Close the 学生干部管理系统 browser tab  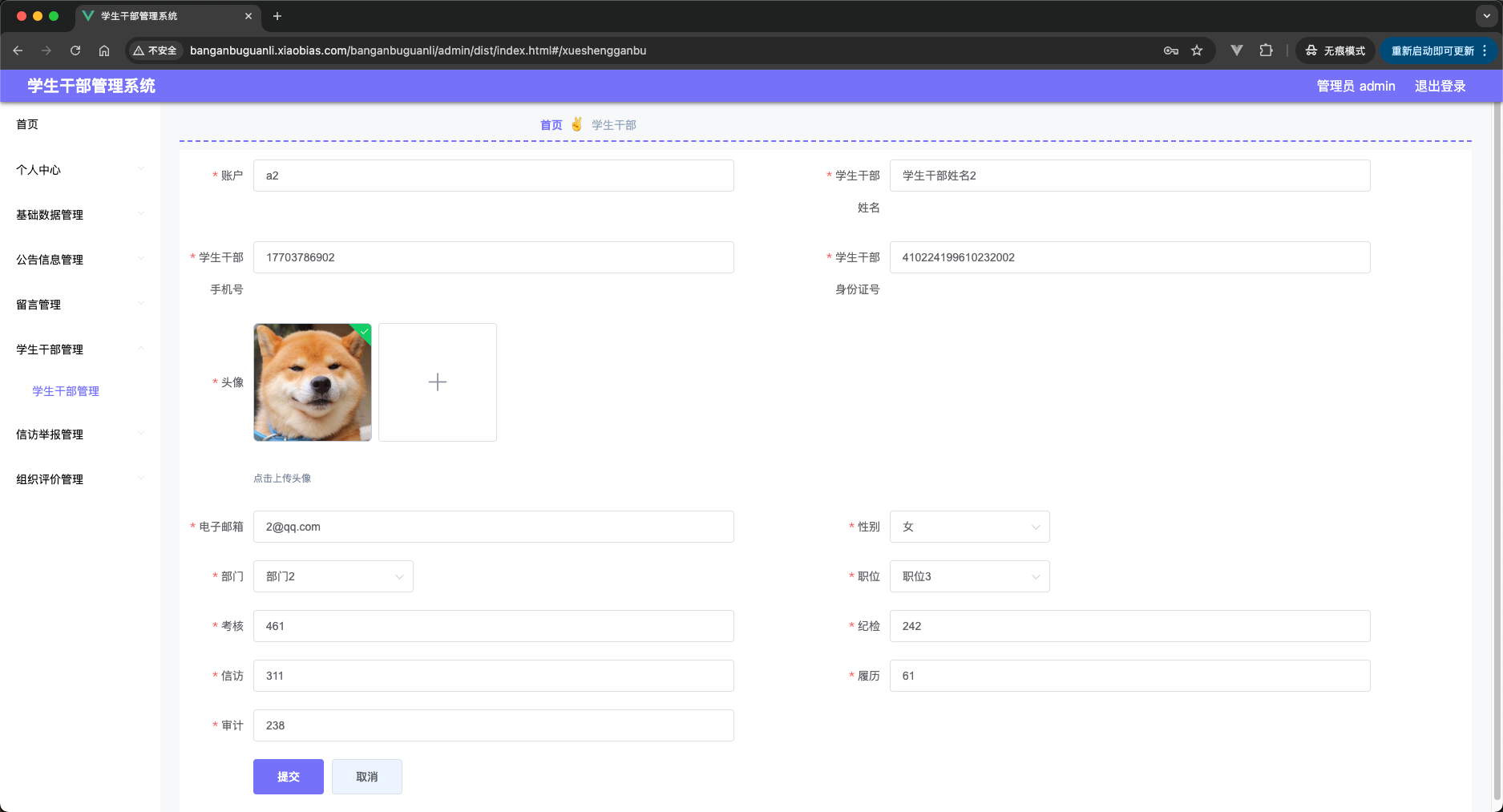tap(248, 16)
